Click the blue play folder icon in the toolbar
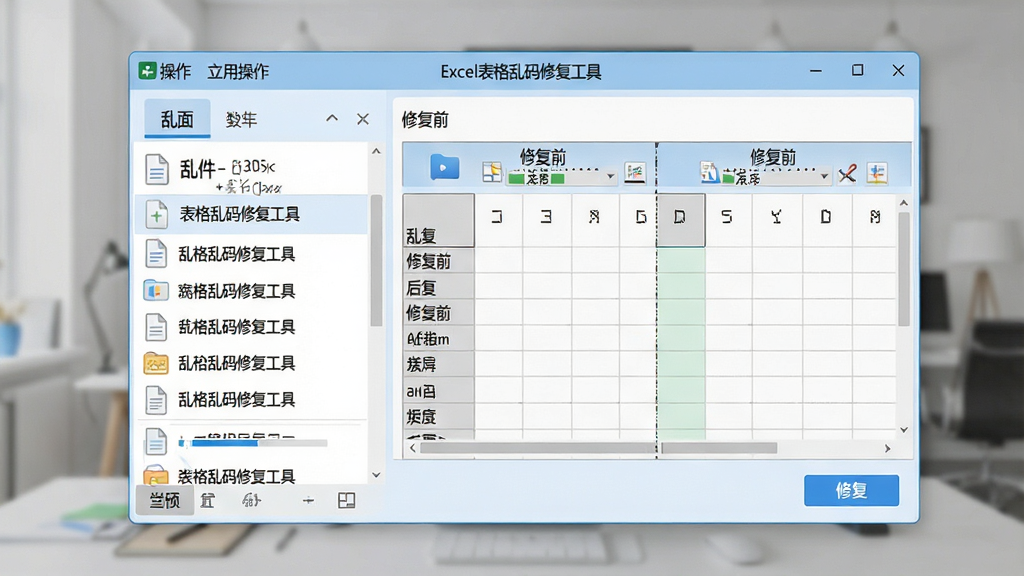1024x576 pixels. coord(445,167)
